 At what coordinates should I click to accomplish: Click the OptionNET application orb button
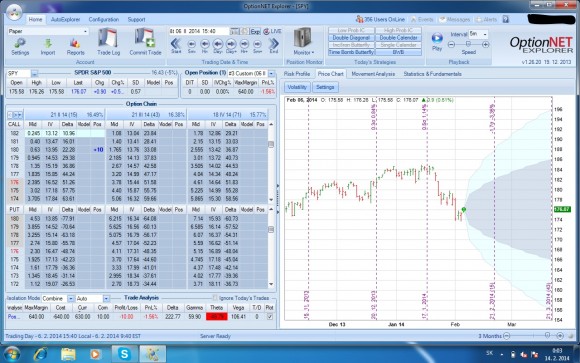pyautogui.click(x=14, y=11)
